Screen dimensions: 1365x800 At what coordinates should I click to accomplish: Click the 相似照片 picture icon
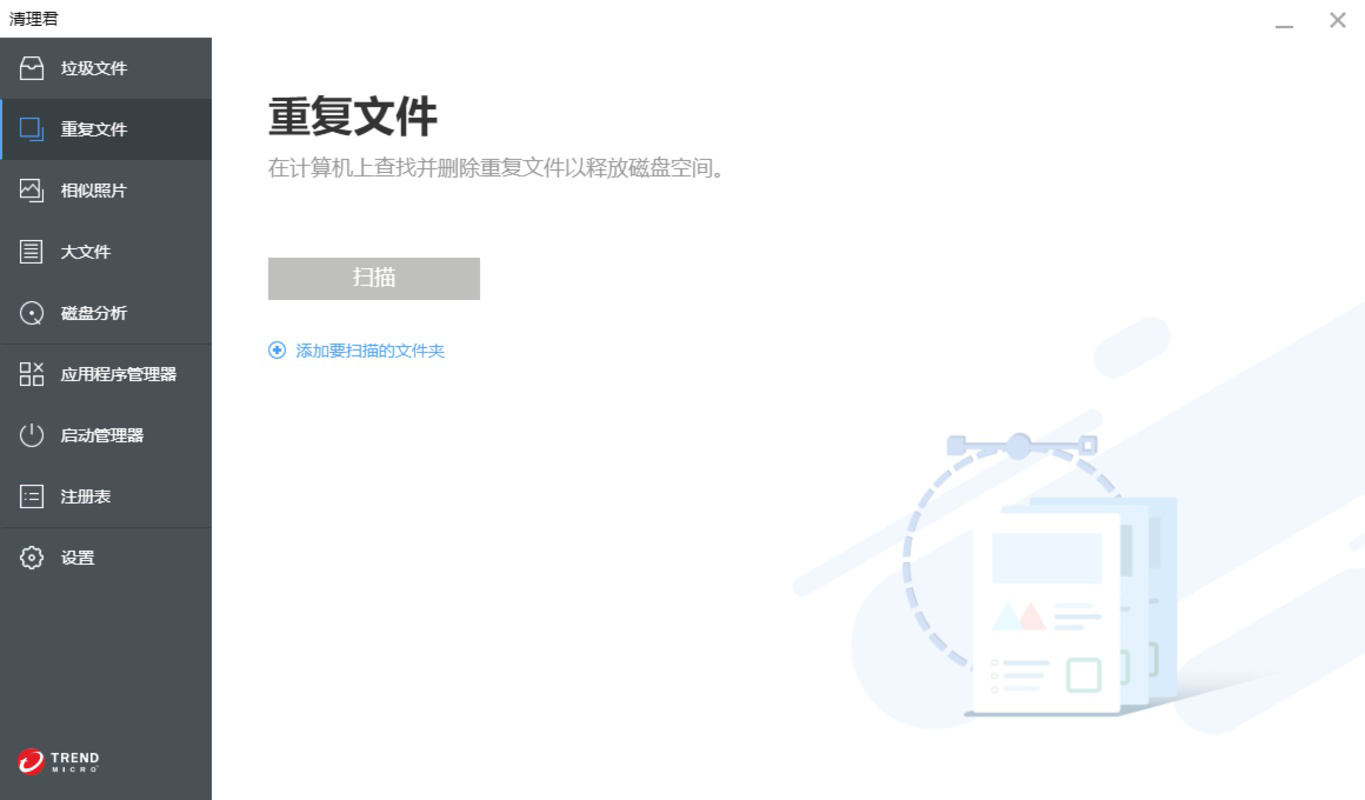[x=32, y=190]
